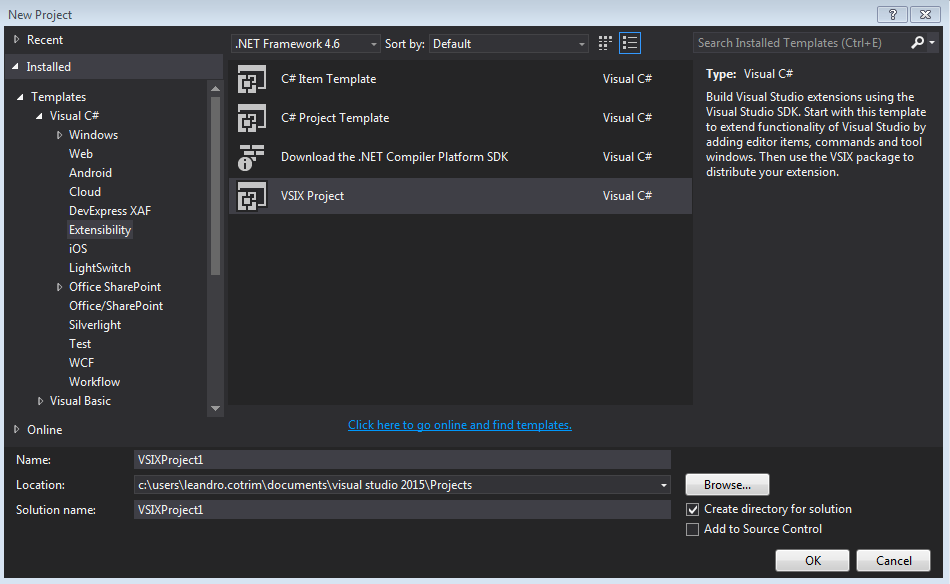Viewport: 950px width, 584px height.
Task: Click the search magnifier icon
Action: [x=917, y=42]
